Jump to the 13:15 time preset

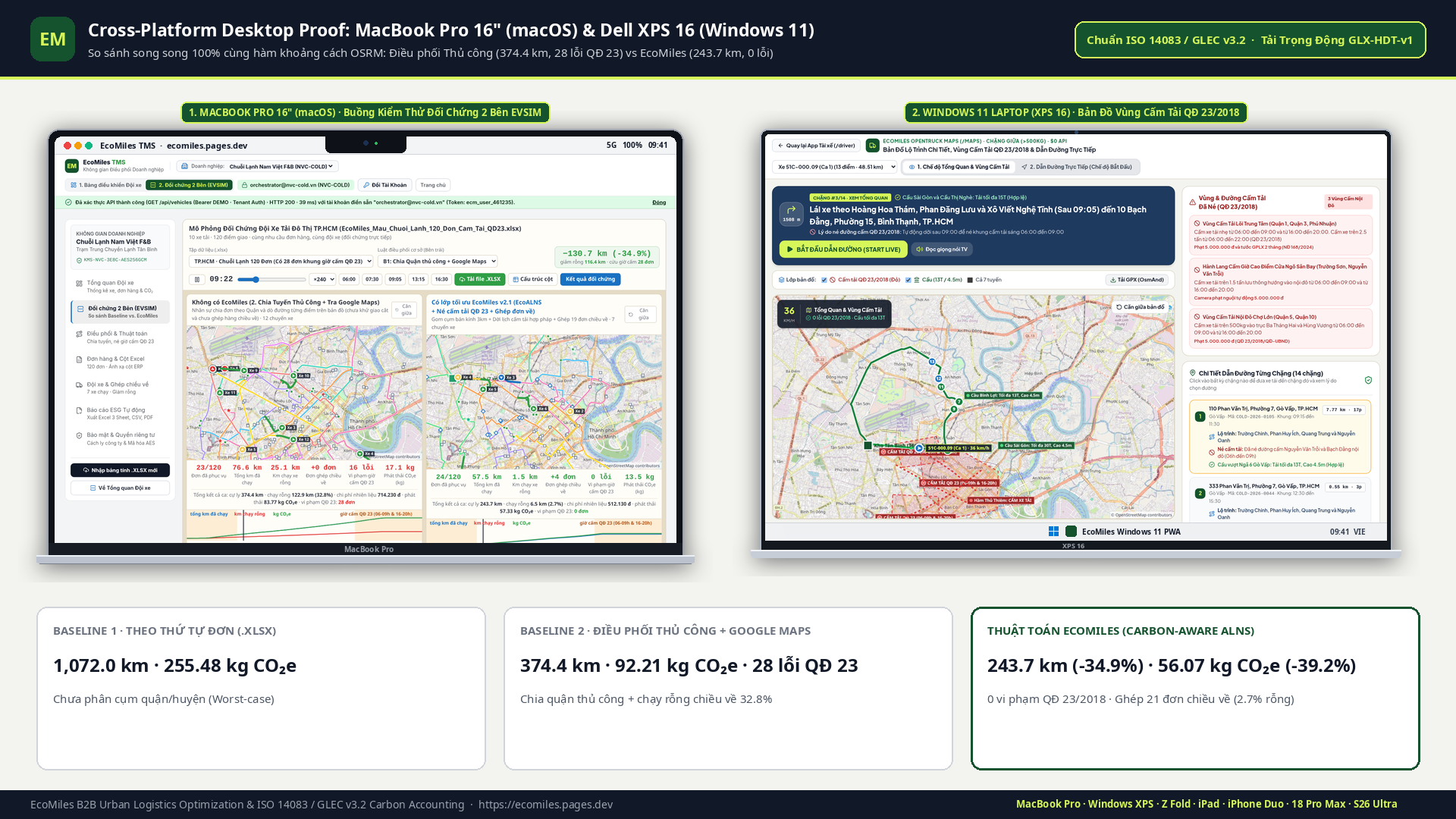pos(418,279)
